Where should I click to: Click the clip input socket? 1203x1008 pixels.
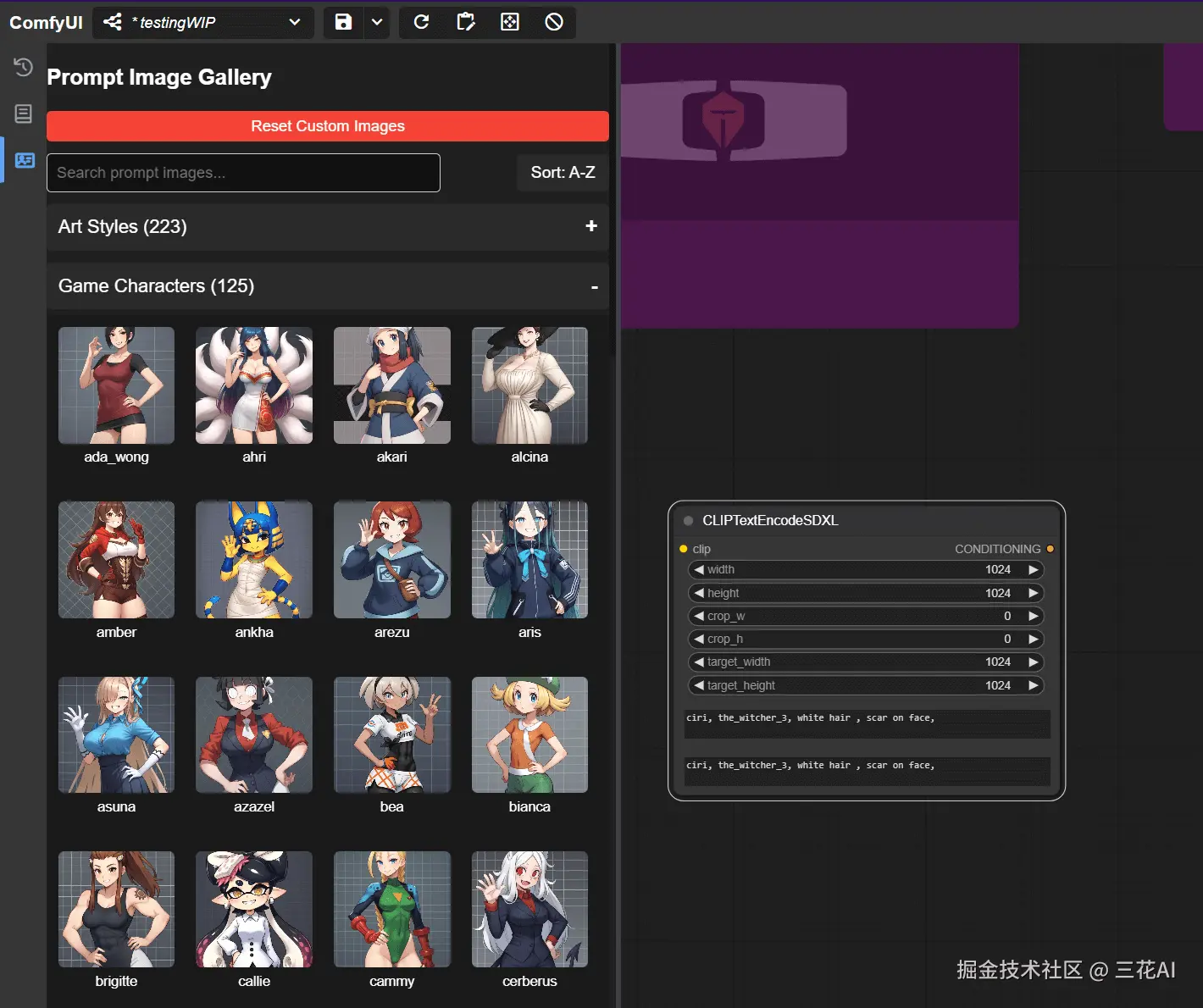coord(684,549)
